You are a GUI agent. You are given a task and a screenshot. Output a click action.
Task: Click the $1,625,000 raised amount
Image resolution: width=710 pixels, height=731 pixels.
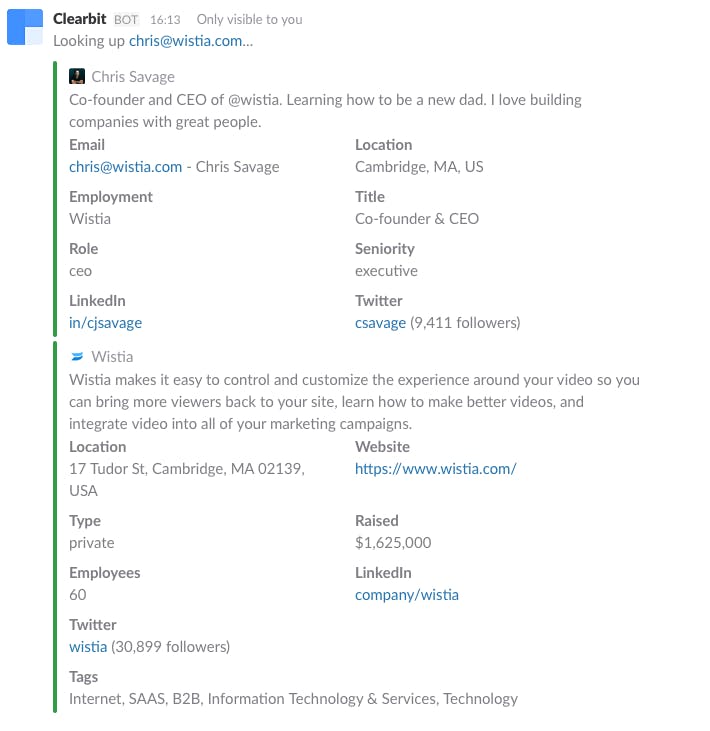(x=393, y=543)
